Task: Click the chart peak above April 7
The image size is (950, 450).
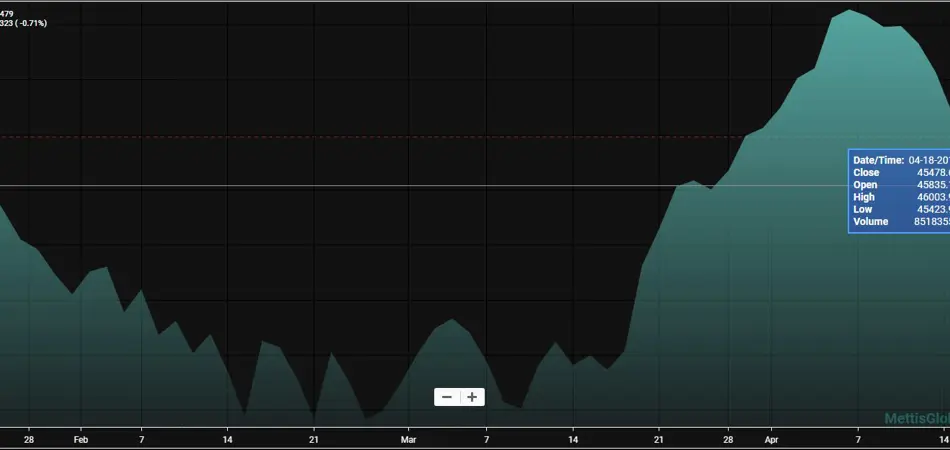Action: 849,11
